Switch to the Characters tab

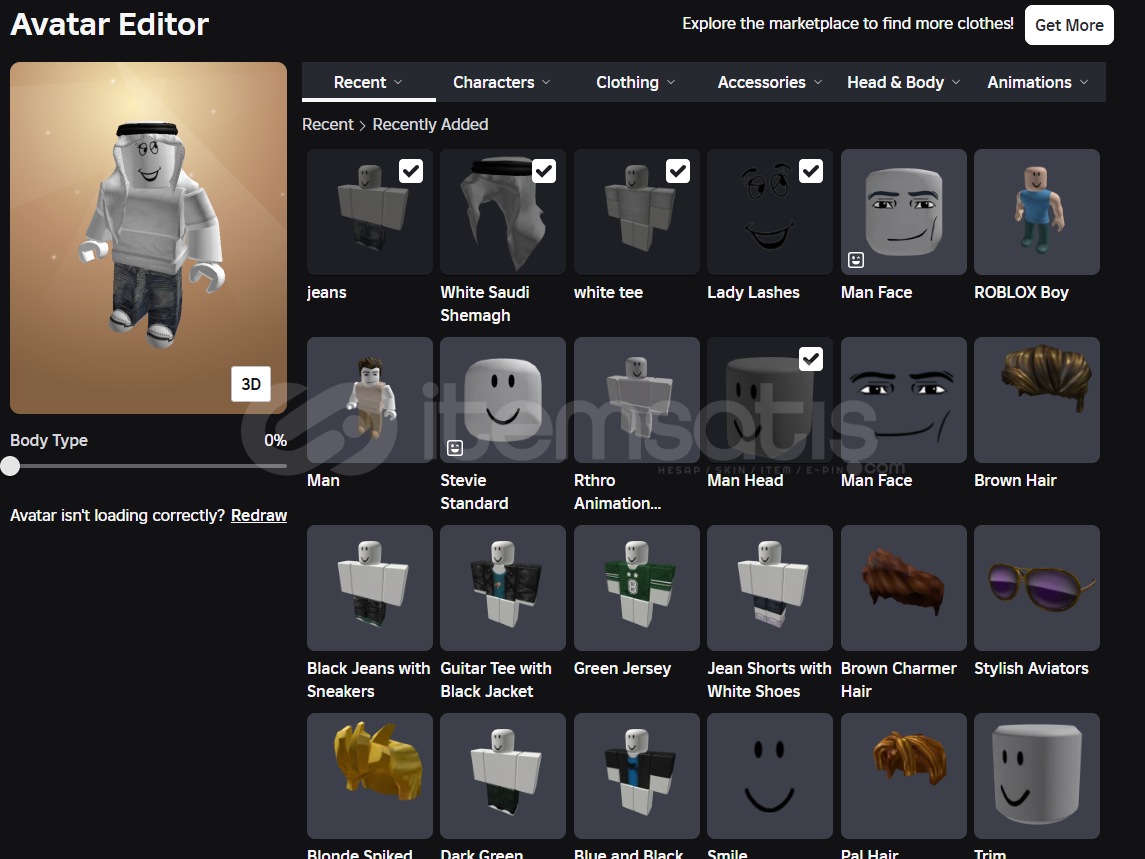click(501, 82)
